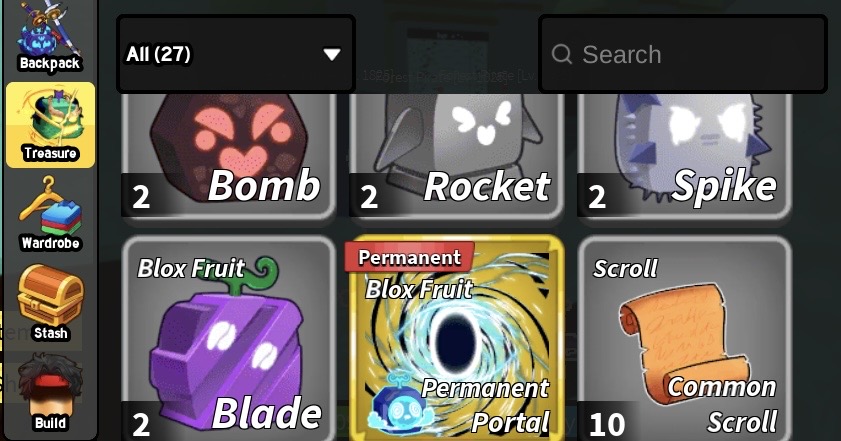Open the Build avatar icon
The height and width of the screenshot is (441, 841).
click(50, 393)
